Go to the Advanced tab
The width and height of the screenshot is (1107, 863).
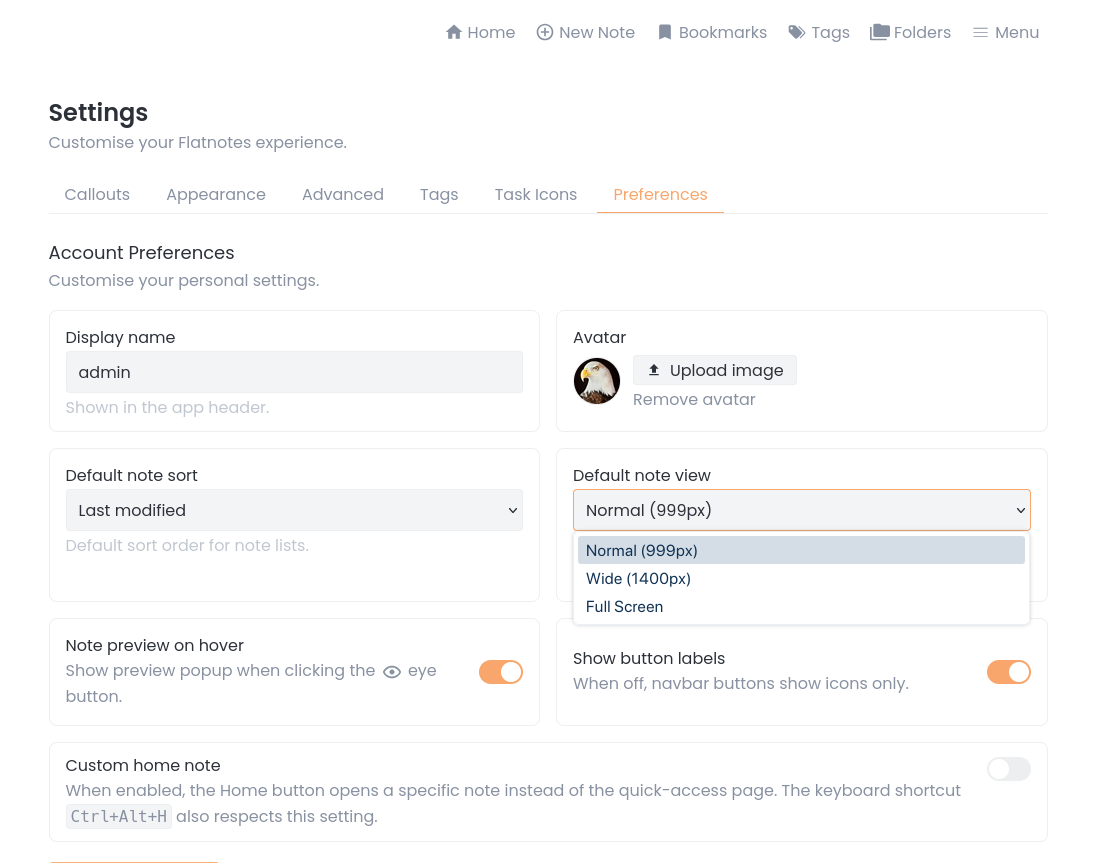coord(342,194)
